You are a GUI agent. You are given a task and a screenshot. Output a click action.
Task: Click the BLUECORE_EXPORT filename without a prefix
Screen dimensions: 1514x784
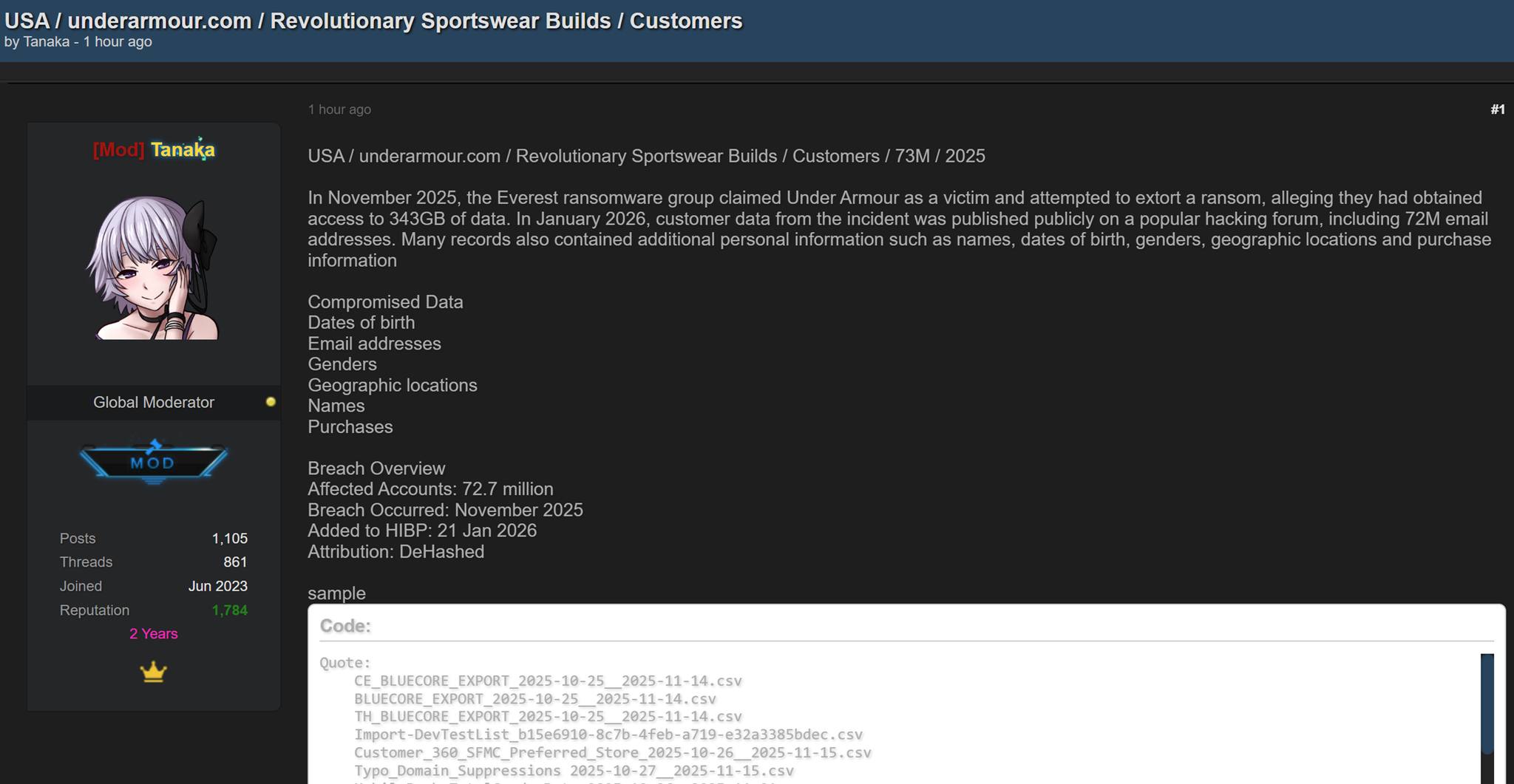pyautogui.click(x=535, y=698)
